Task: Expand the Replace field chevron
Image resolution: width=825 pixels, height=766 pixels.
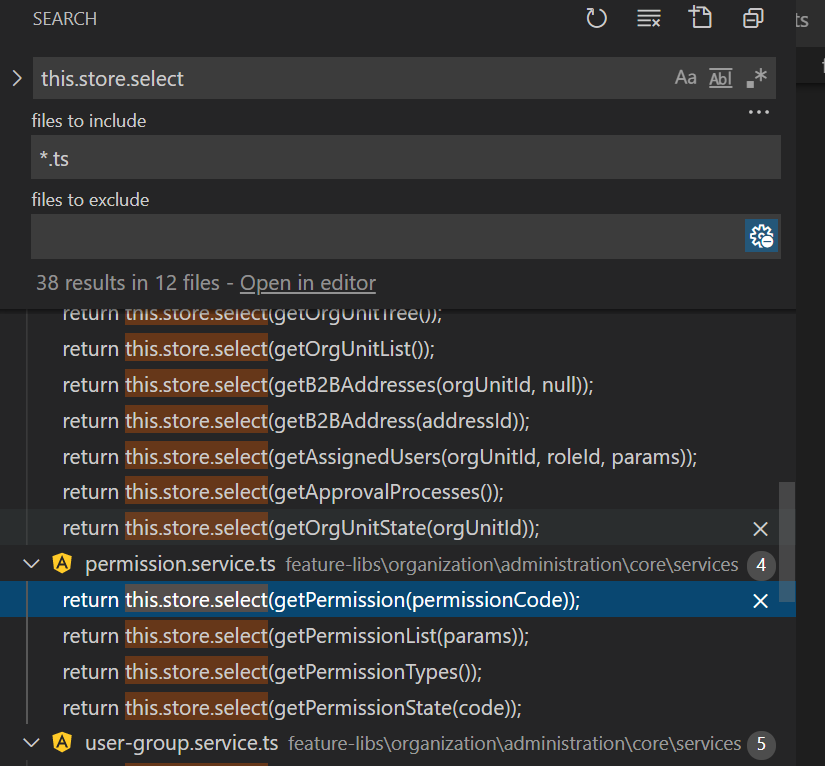Action: point(16,78)
